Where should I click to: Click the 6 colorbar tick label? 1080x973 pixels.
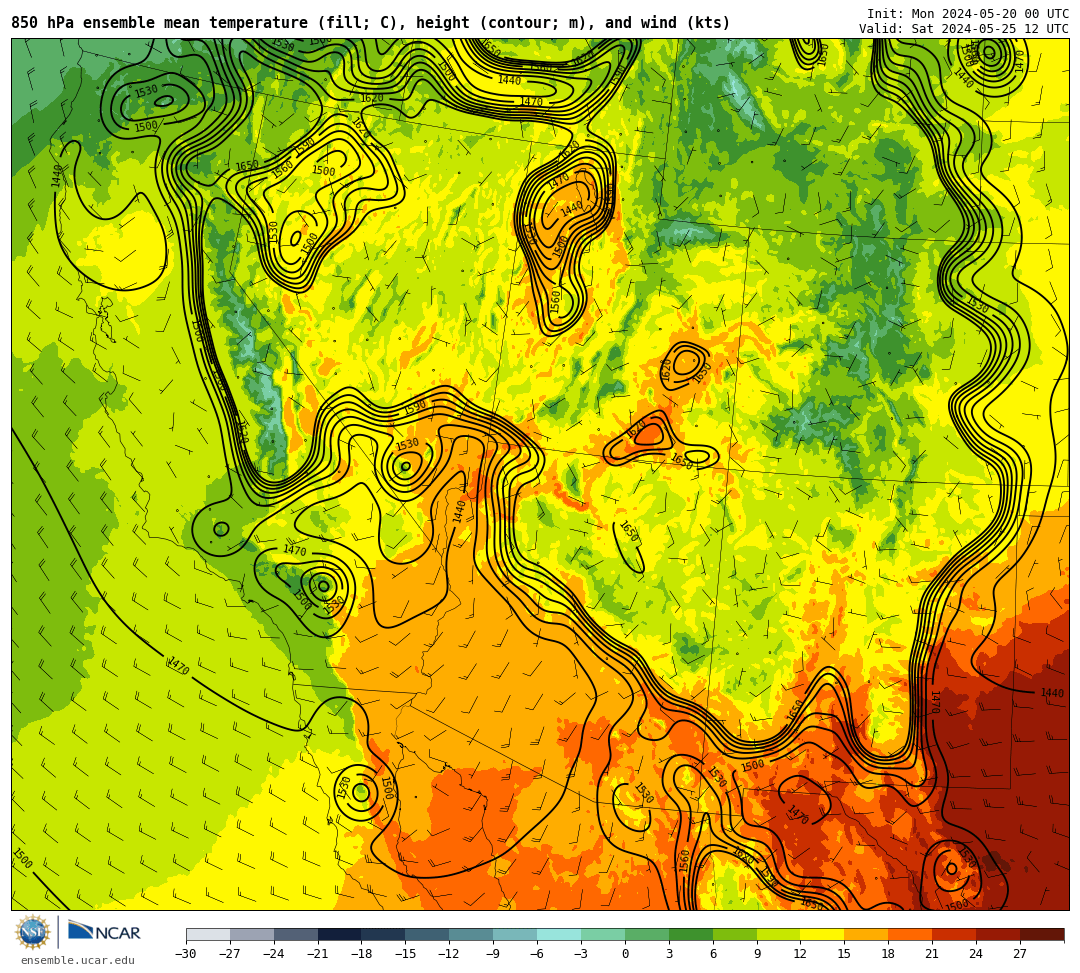(x=713, y=954)
